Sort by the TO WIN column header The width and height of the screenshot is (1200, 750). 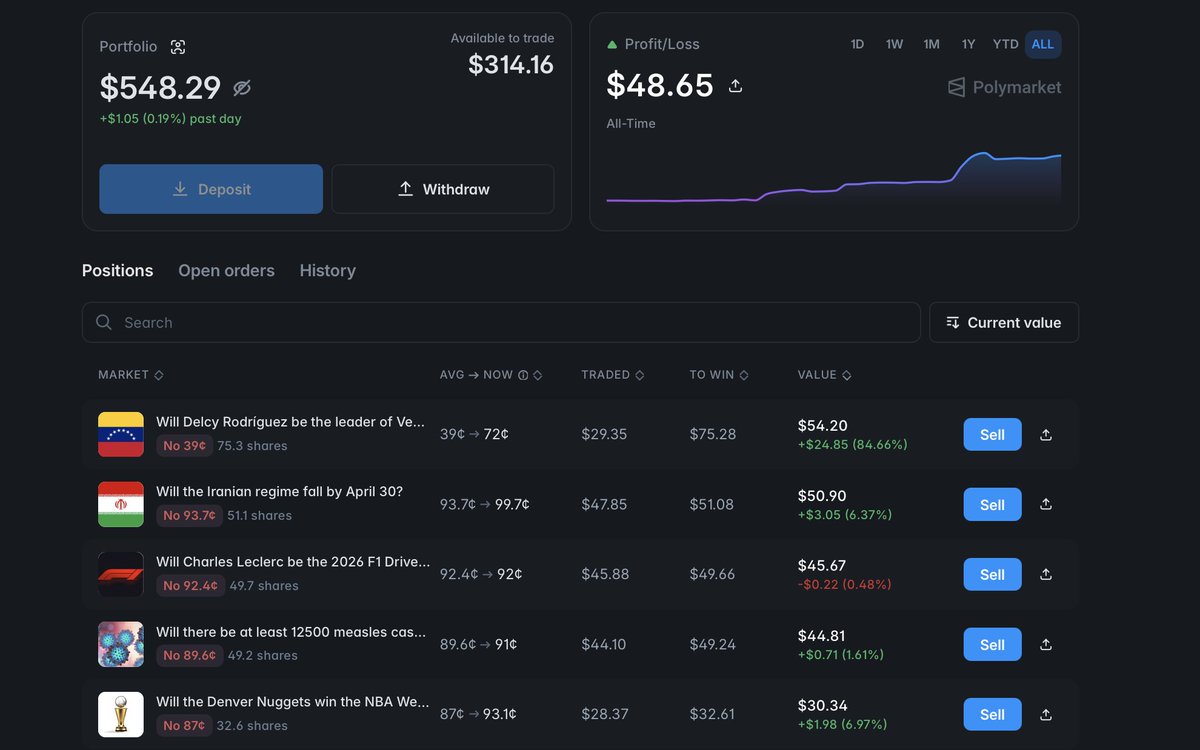tap(719, 375)
